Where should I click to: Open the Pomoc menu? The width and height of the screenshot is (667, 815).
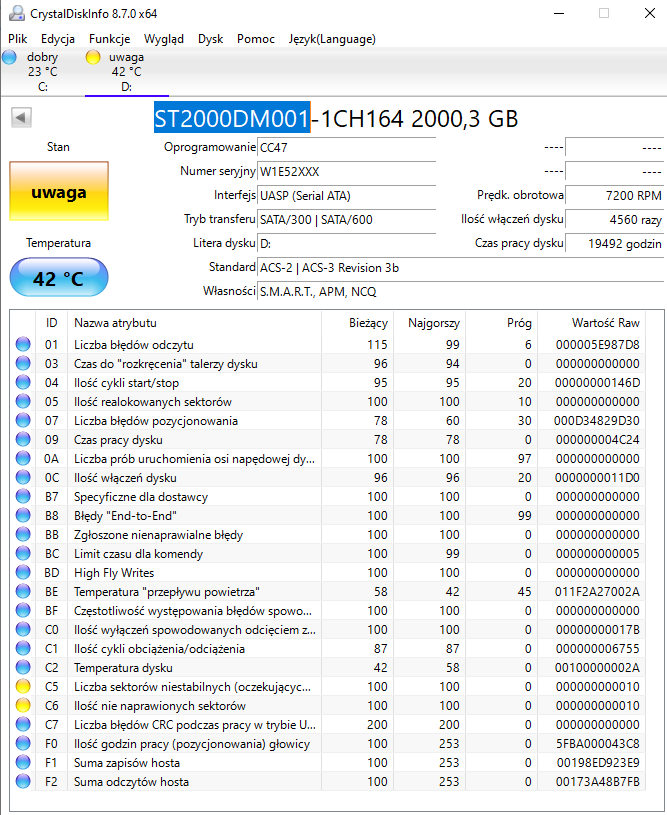coord(256,39)
